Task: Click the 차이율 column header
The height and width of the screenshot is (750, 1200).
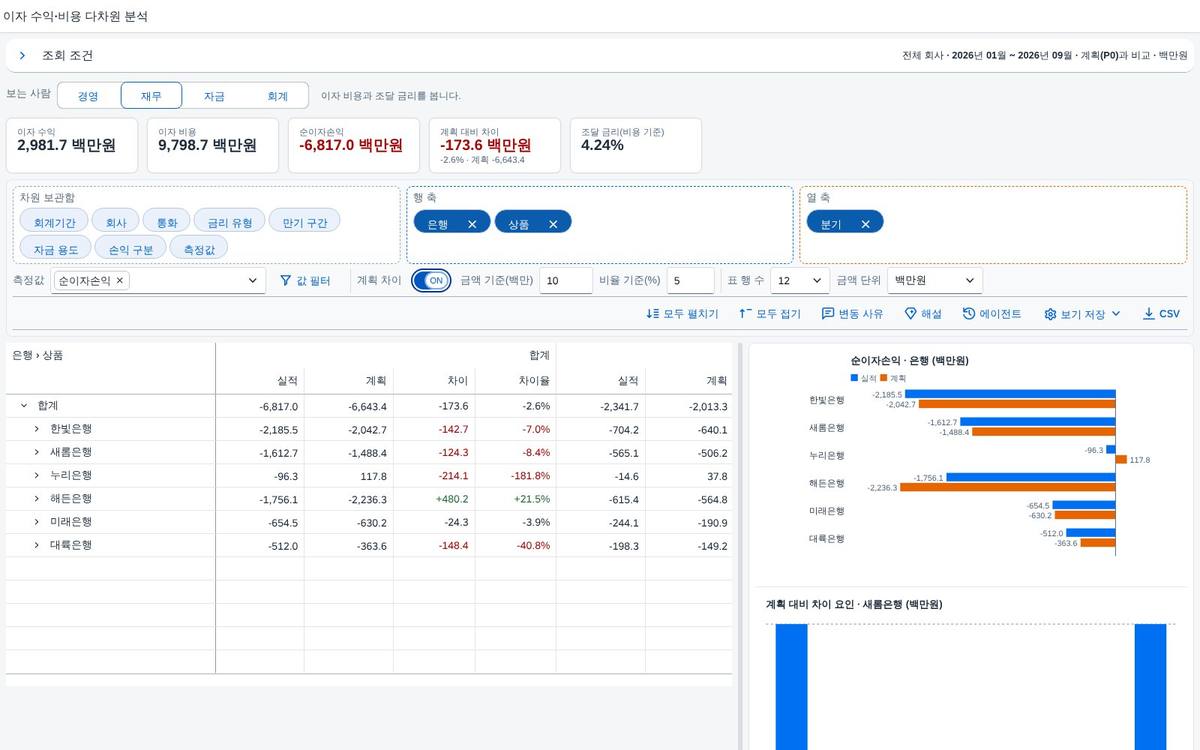Action: point(517,381)
